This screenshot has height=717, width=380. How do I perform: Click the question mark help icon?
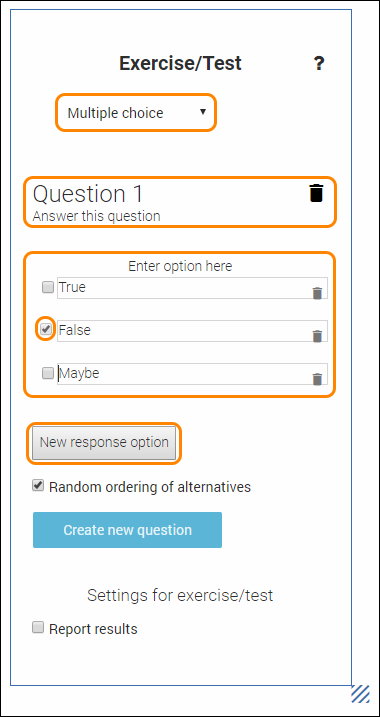319,63
